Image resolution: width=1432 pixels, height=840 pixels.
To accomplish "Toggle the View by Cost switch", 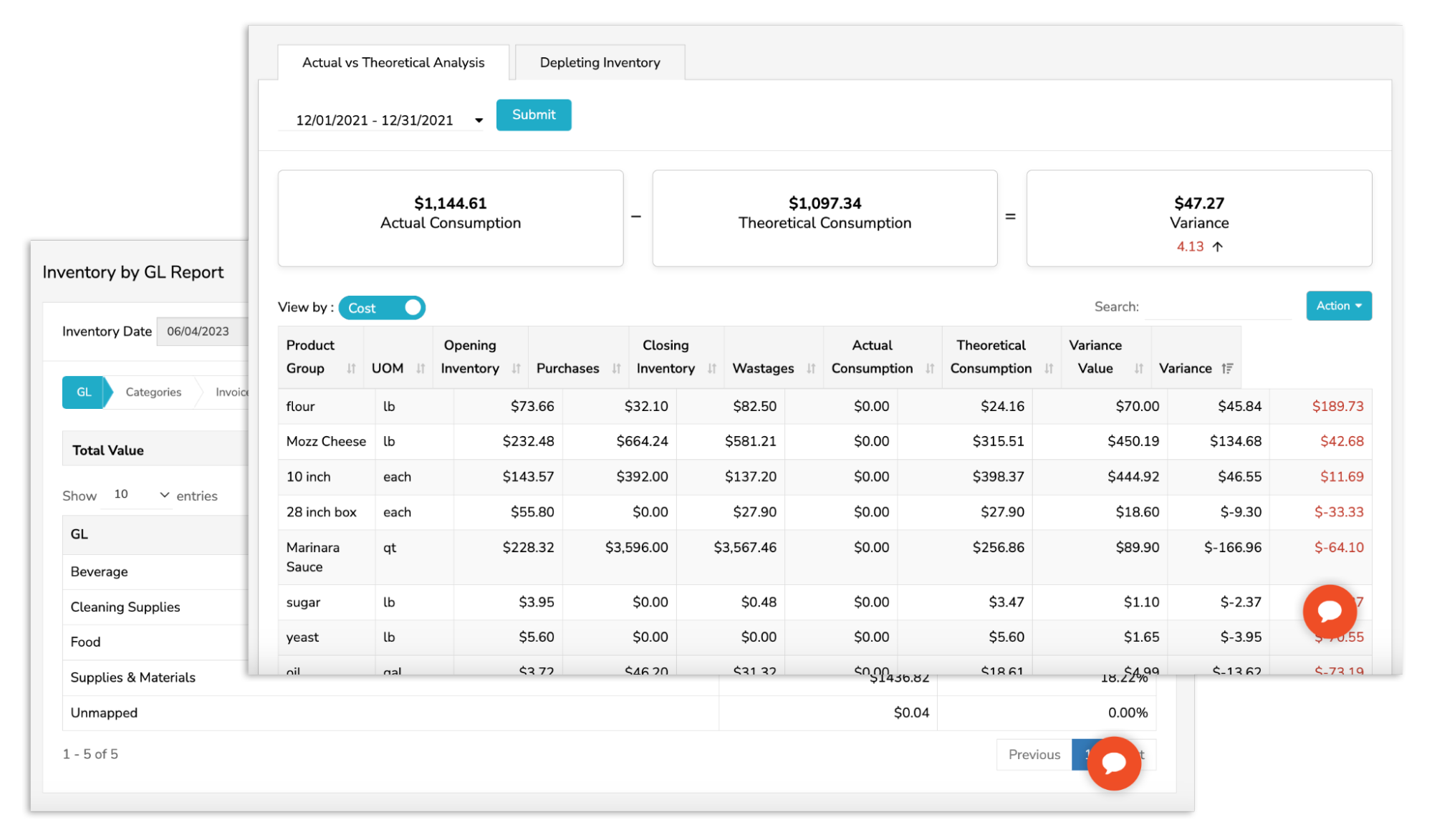I will pyautogui.click(x=382, y=307).
